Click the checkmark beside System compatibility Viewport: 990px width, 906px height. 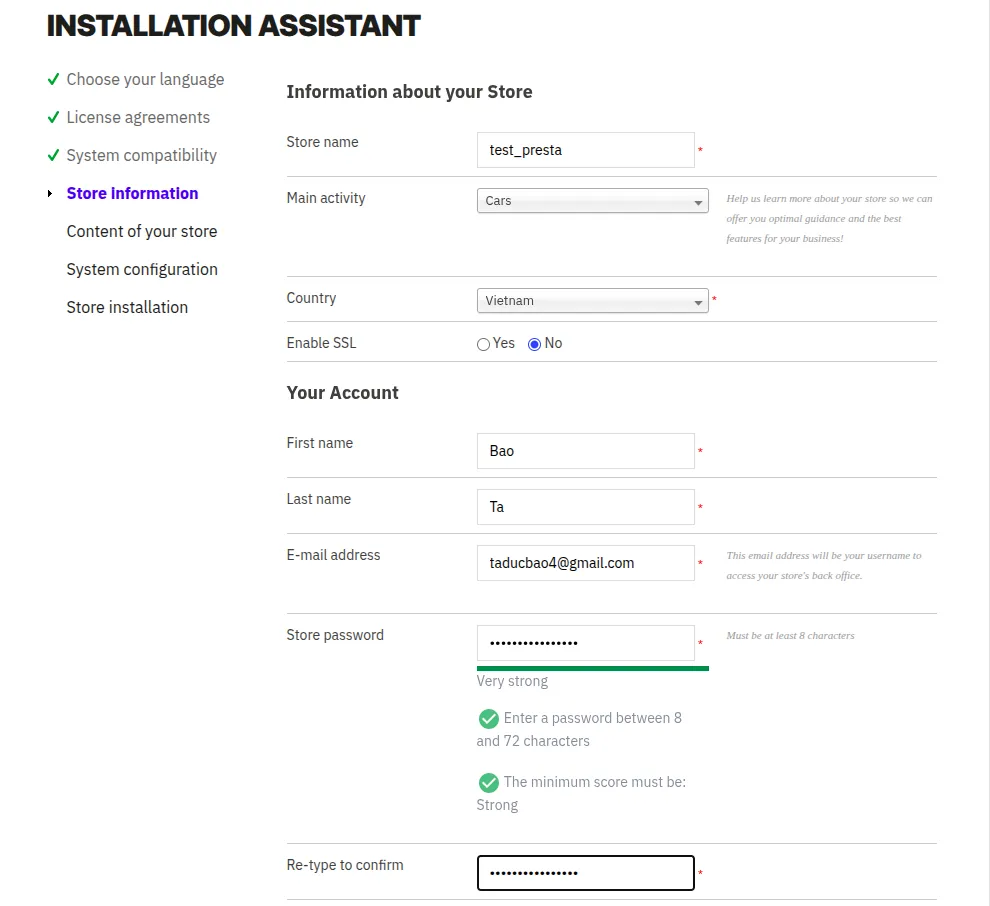(x=54, y=155)
